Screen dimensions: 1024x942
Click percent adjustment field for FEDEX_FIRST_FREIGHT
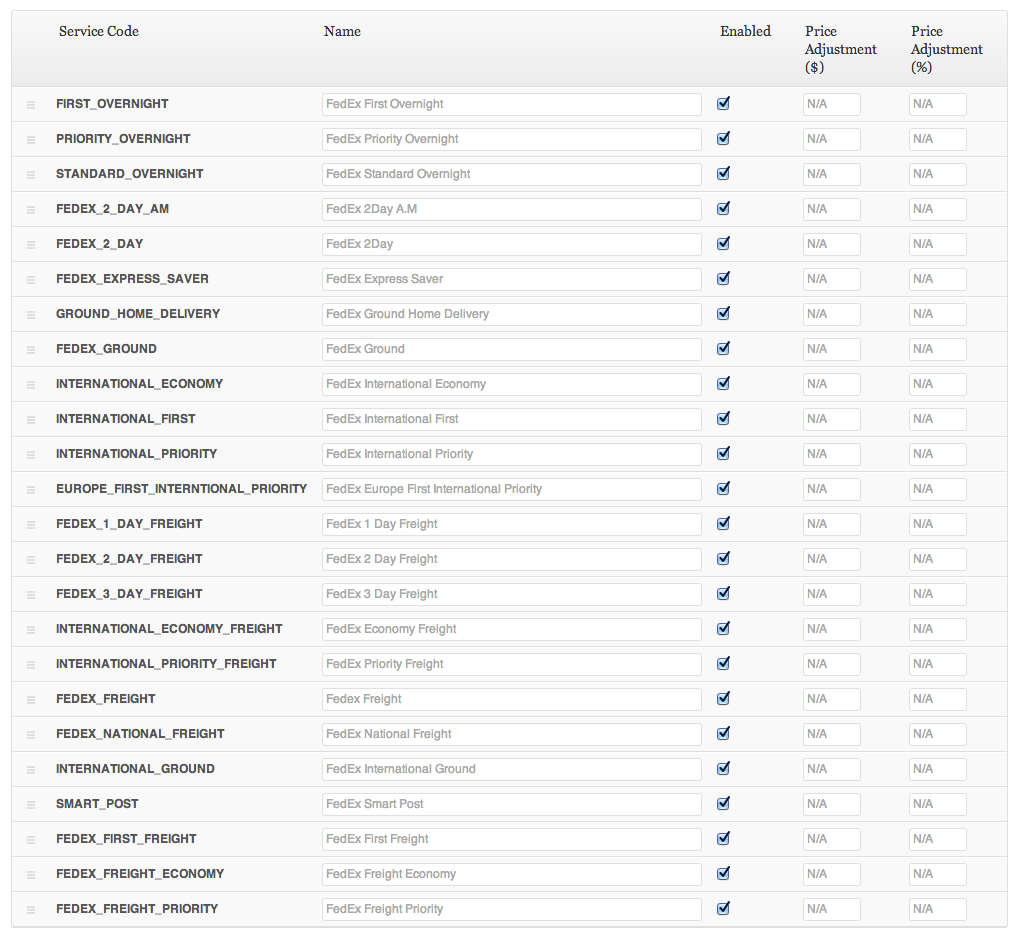pyautogui.click(x=937, y=839)
